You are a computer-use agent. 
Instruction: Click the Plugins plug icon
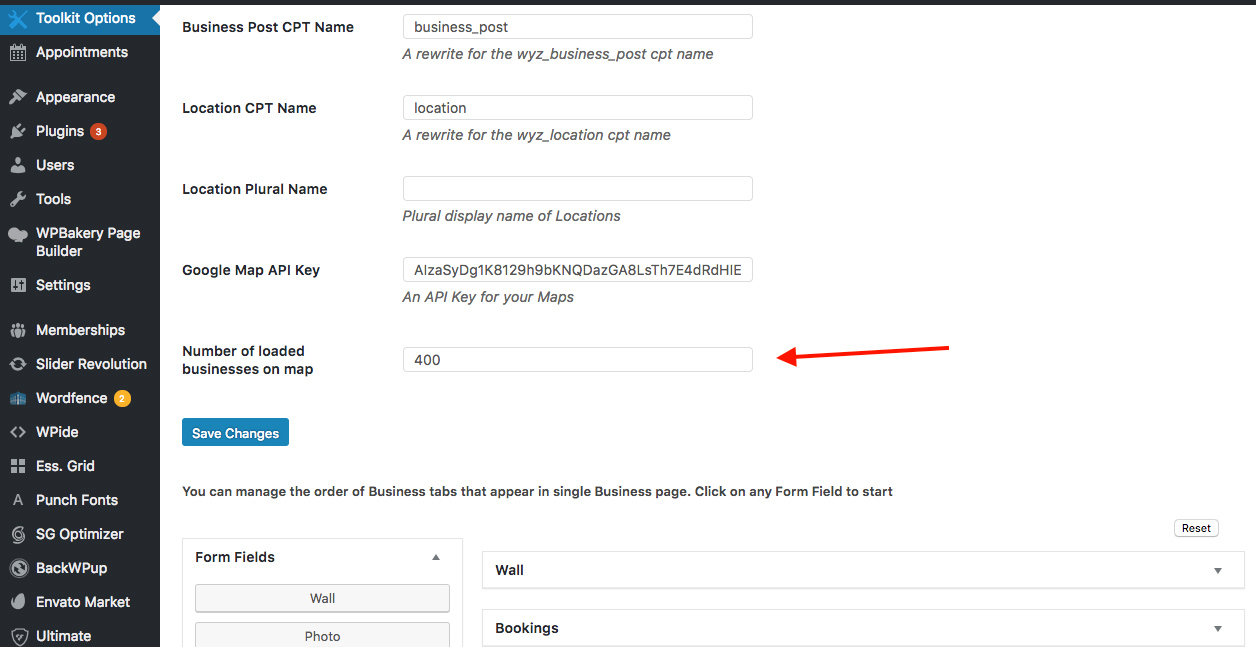click(x=18, y=131)
